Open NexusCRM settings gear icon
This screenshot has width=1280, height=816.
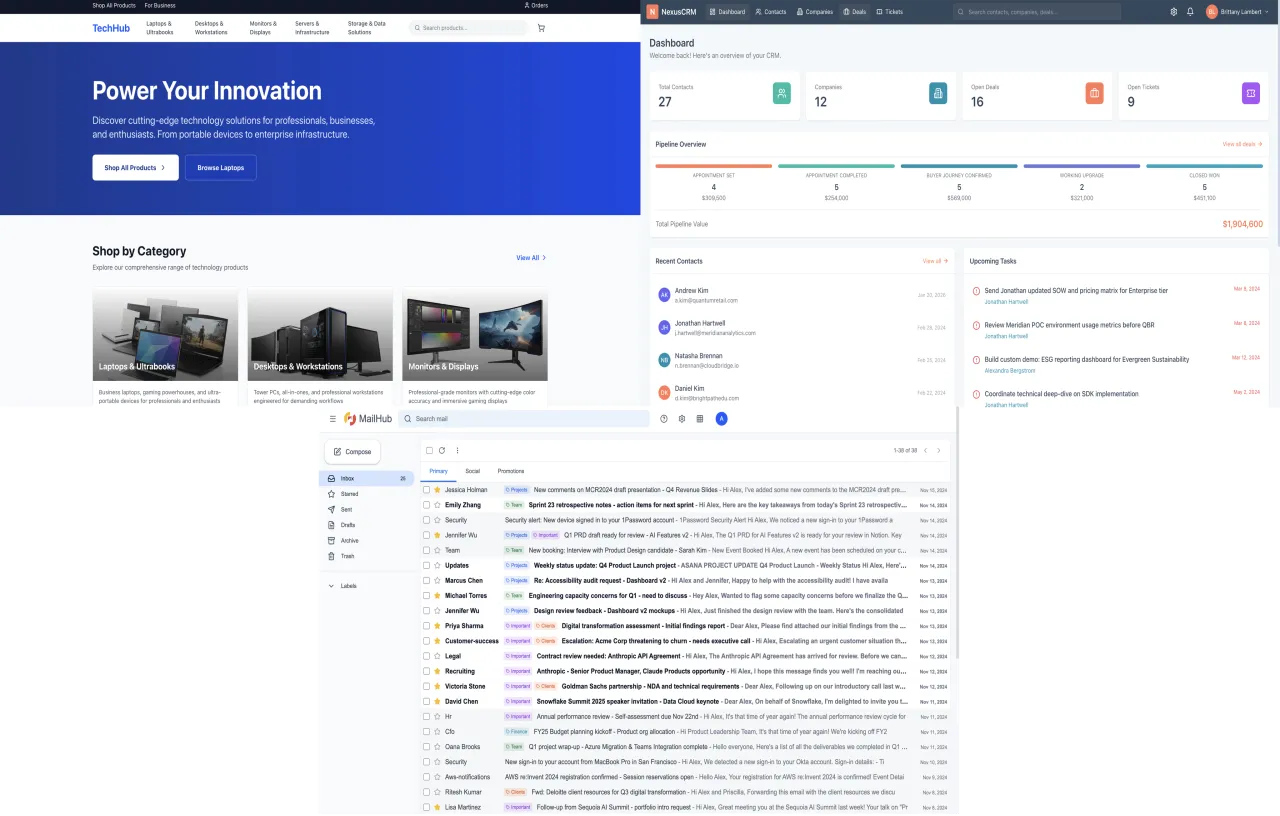tap(1174, 12)
